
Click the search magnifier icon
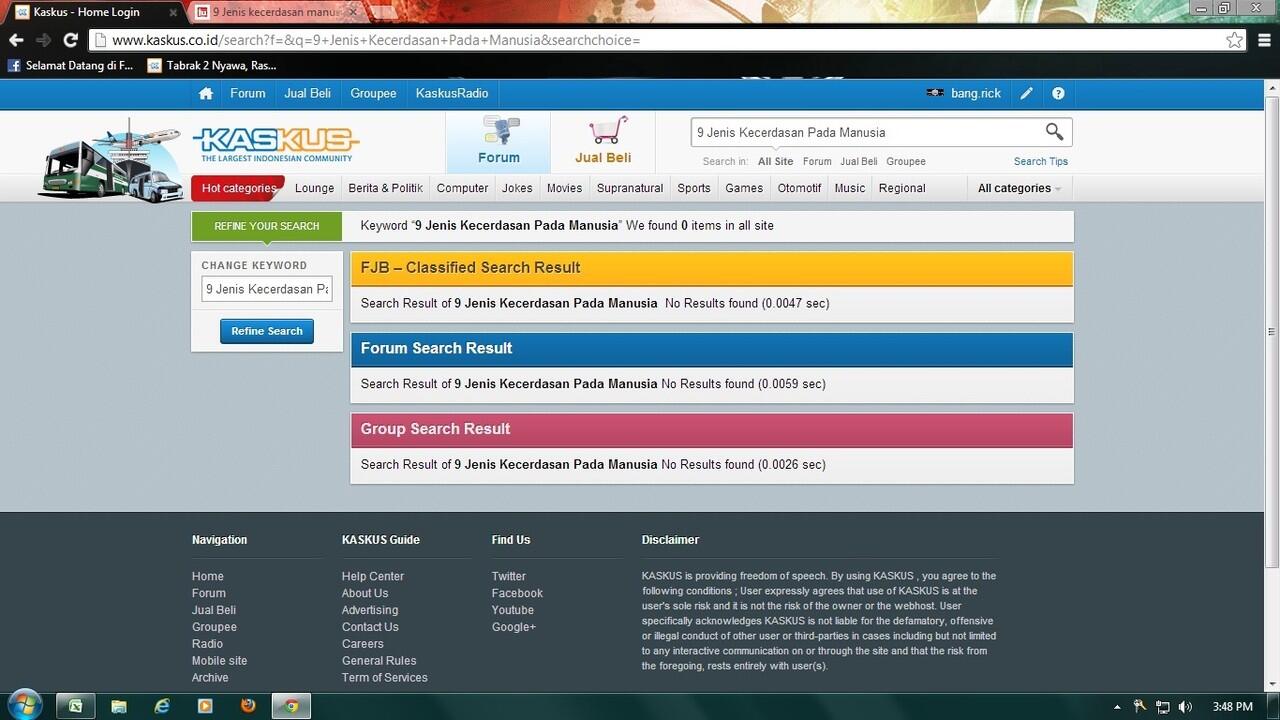pos(1054,132)
